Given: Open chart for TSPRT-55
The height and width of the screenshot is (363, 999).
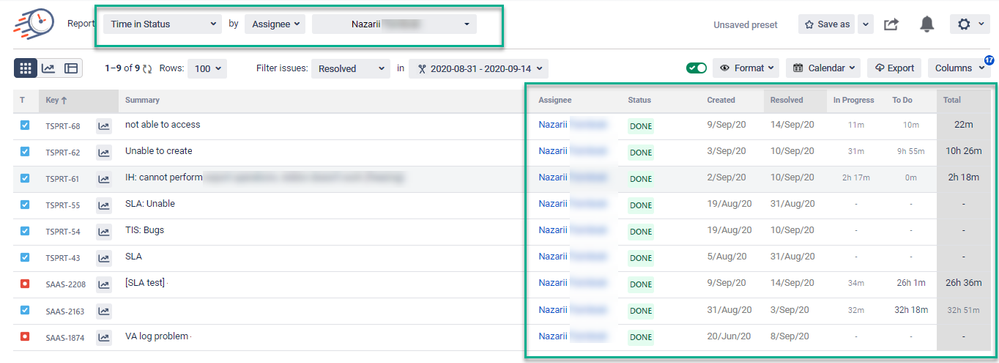Looking at the screenshot, I should pos(103,205).
